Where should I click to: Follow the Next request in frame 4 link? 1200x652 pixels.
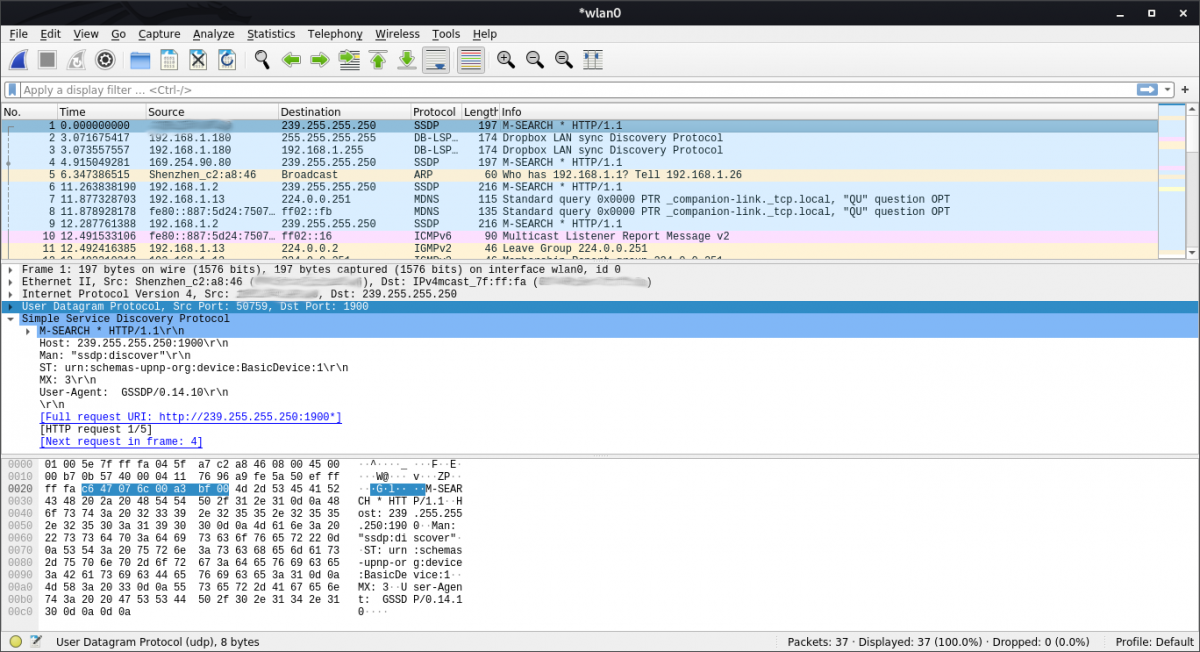coord(120,441)
